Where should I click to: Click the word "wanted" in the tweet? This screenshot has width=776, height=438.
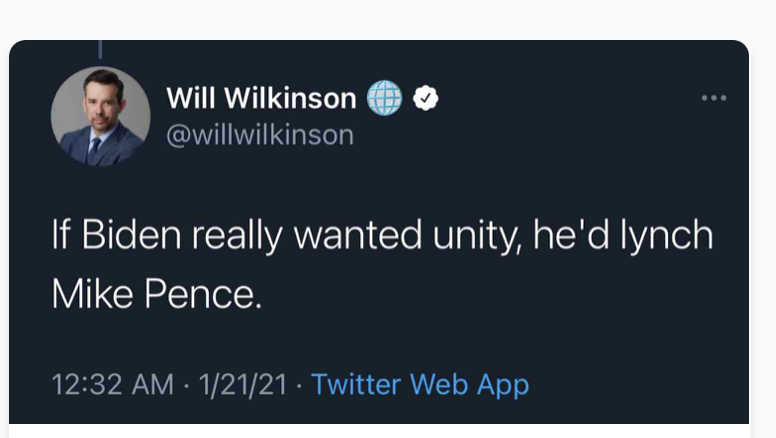[358, 236]
